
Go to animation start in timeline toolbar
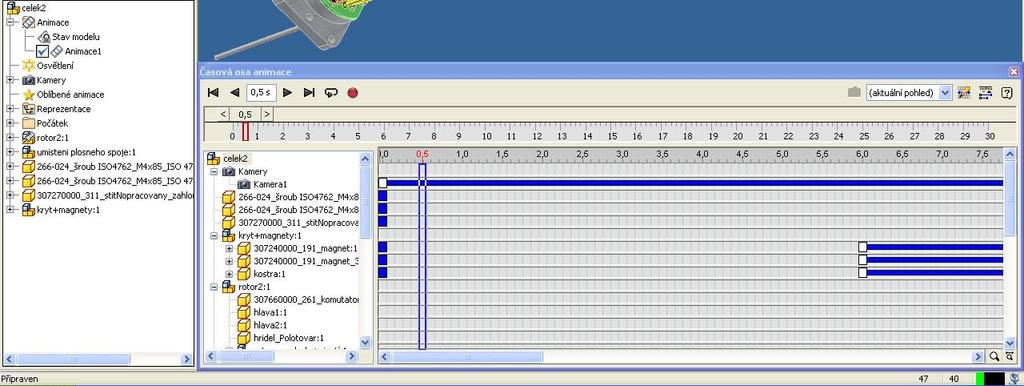pos(213,93)
